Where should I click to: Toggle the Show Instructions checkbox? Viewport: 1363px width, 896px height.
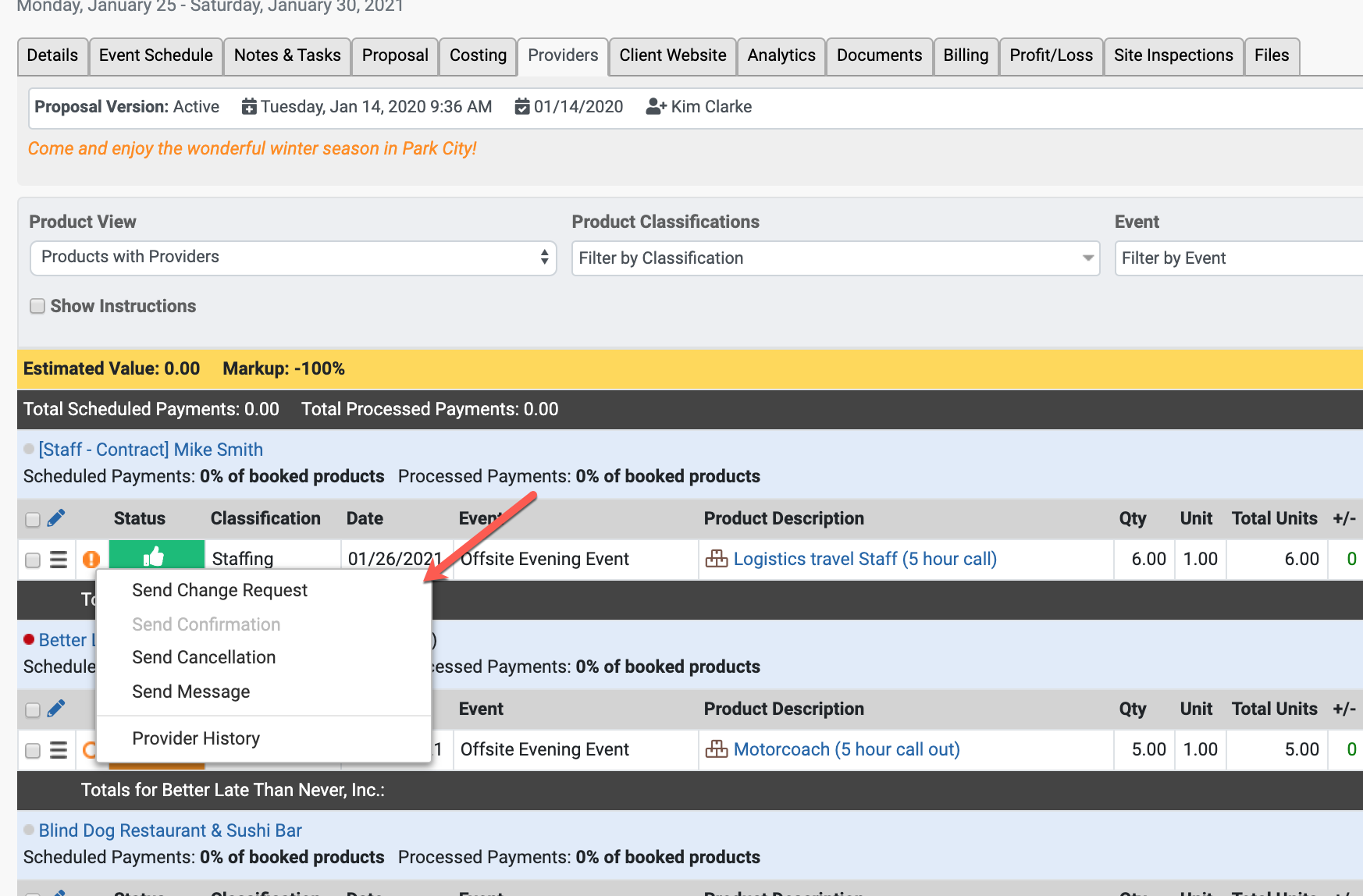pos(37,306)
